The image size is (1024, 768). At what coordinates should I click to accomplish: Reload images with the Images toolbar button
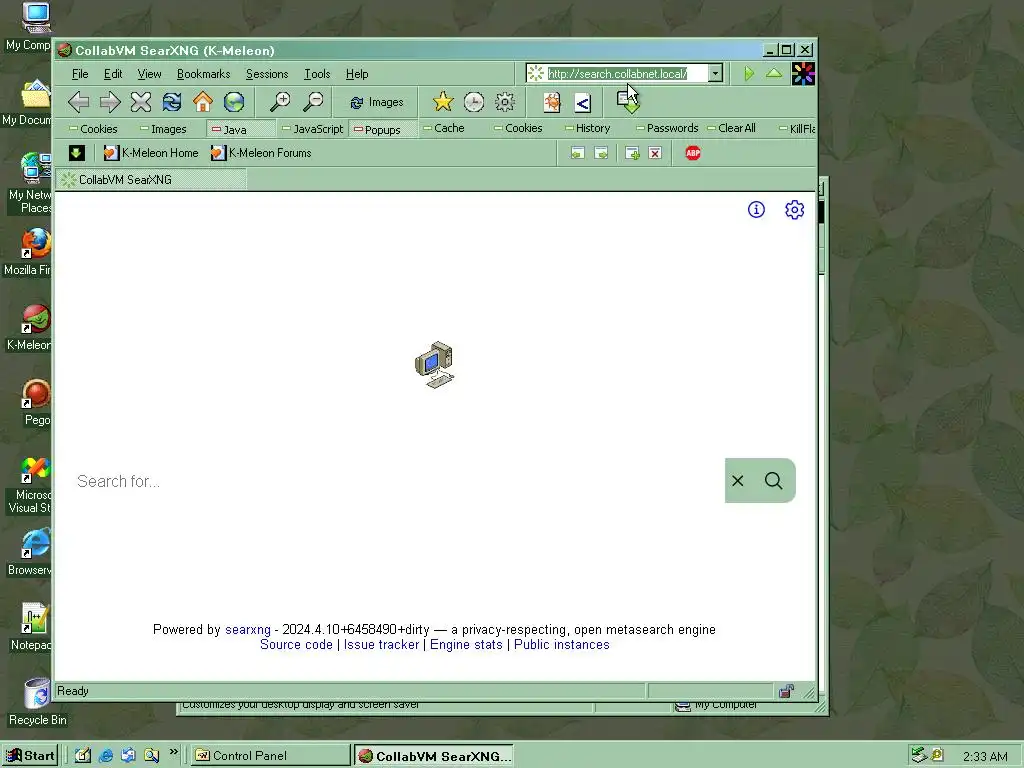[x=377, y=102]
